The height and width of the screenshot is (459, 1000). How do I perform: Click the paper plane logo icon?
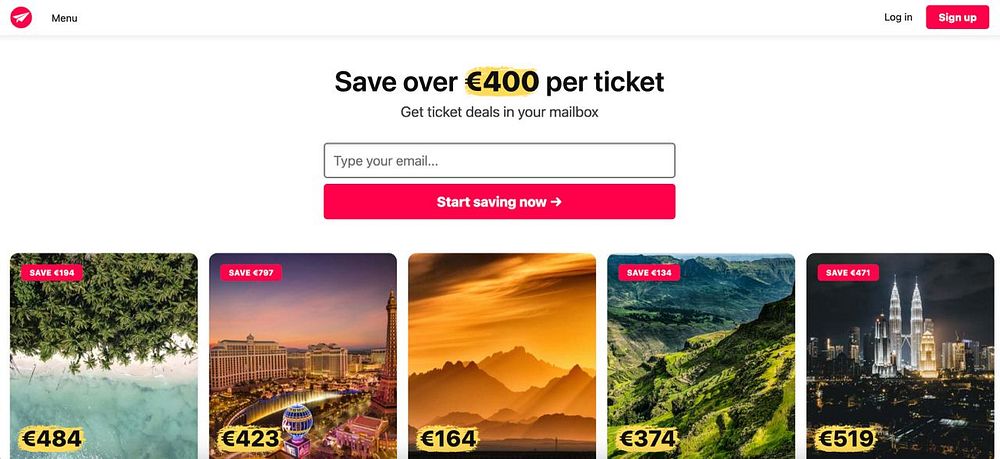(x=21, y=18)
